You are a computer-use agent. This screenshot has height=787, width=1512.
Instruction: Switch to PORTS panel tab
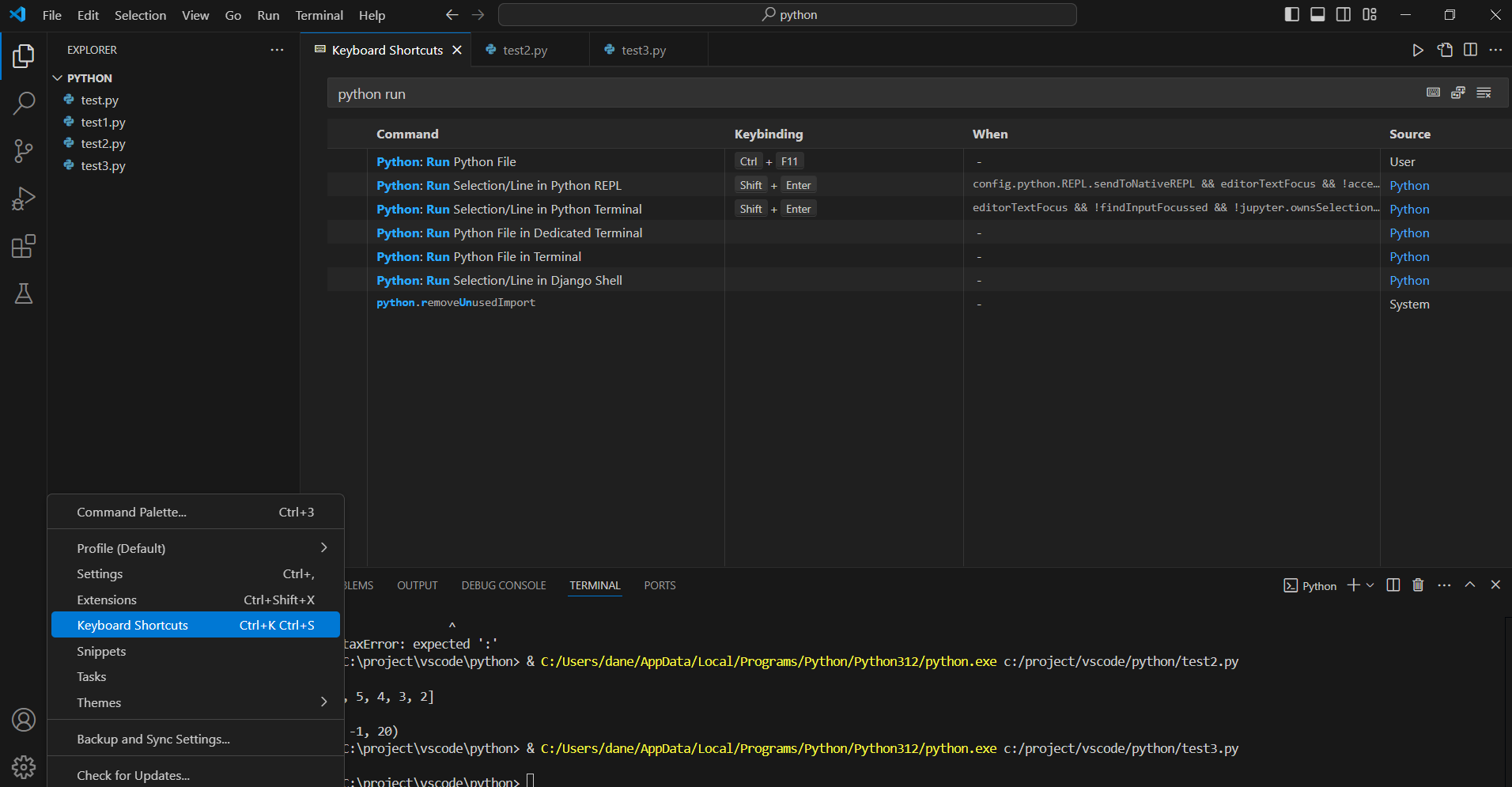[x=660, y=585]
